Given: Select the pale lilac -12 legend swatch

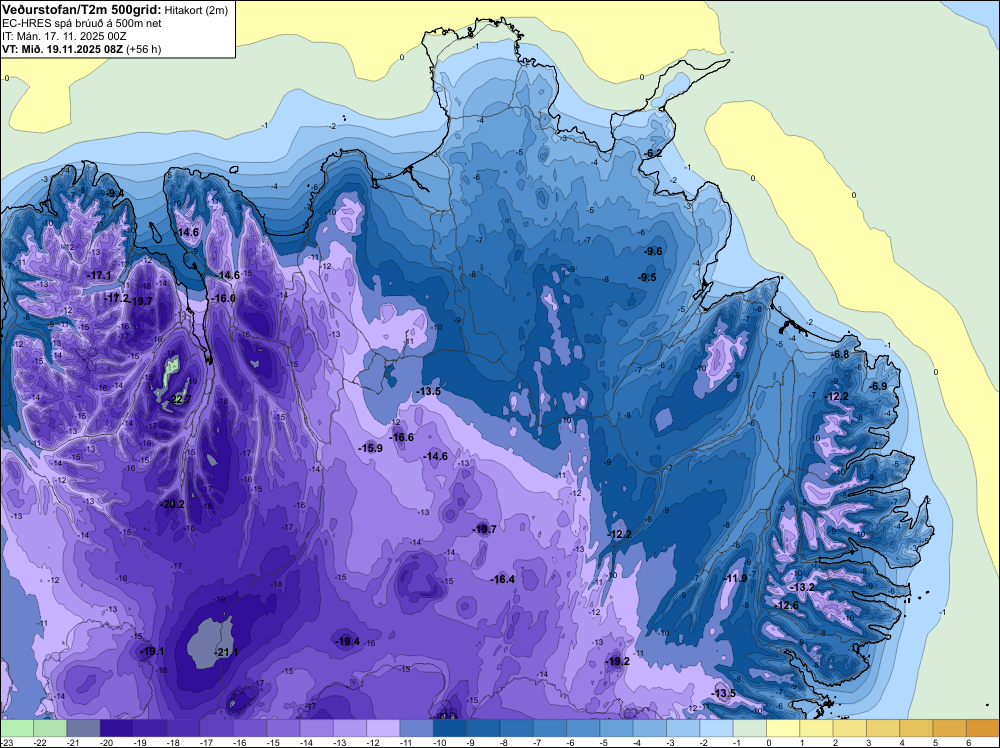Looking at the screenshot, I should click(x=383, y=728).
